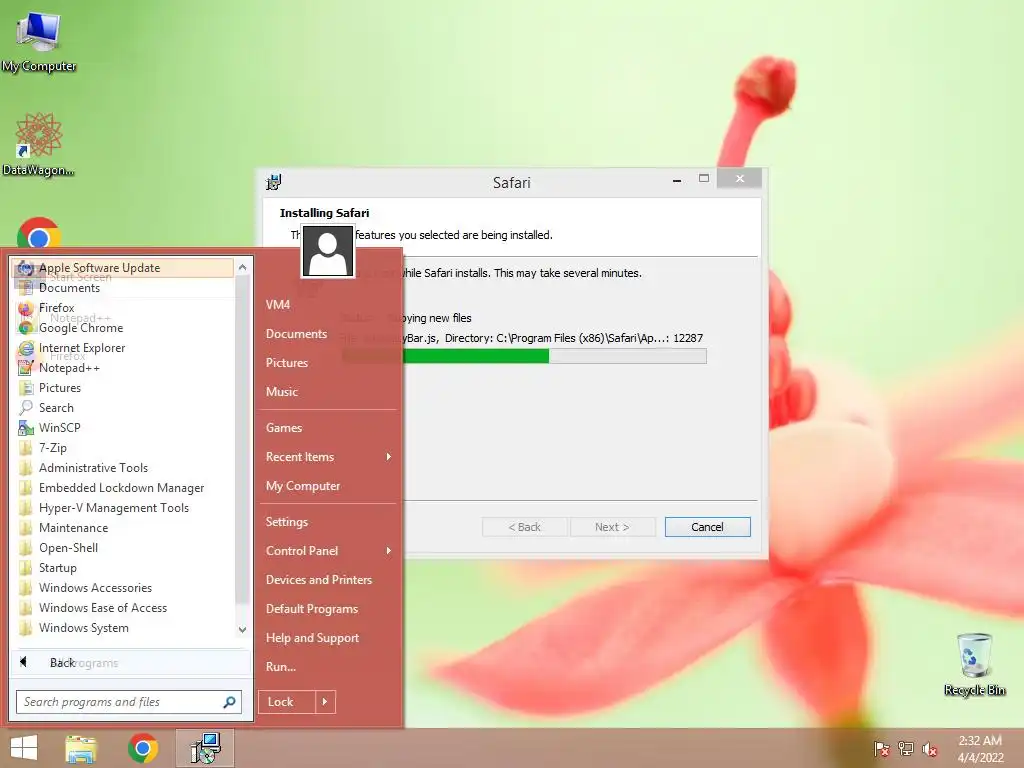The width and height of the screenshot is (1024, 768).
Task: Click the Windows Start button on taskbar
Action: (24, 748)
